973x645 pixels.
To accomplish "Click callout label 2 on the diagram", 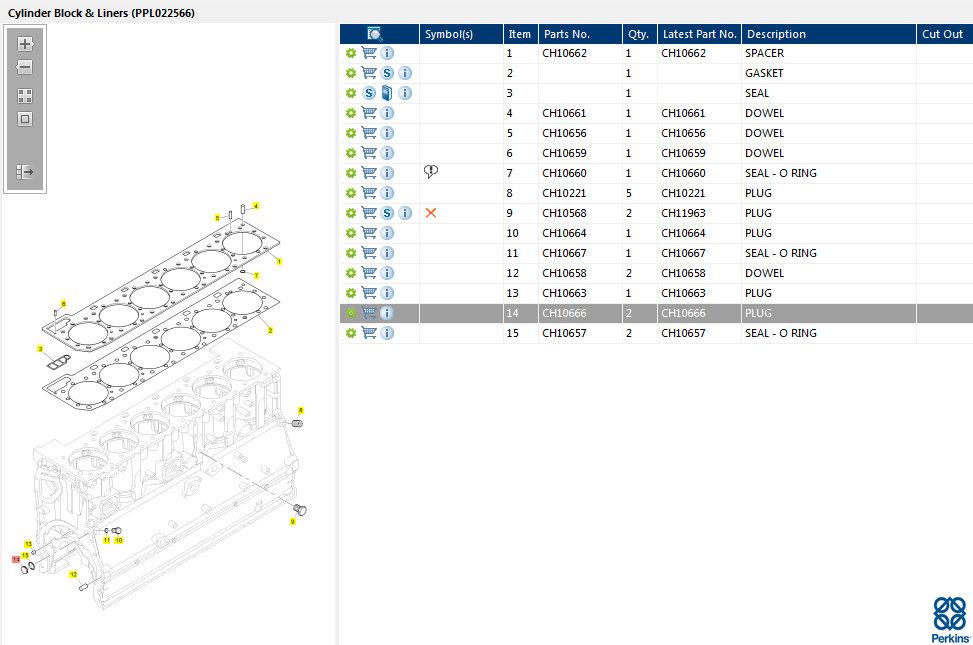I will pyautogui.click(x=270, y=330).
